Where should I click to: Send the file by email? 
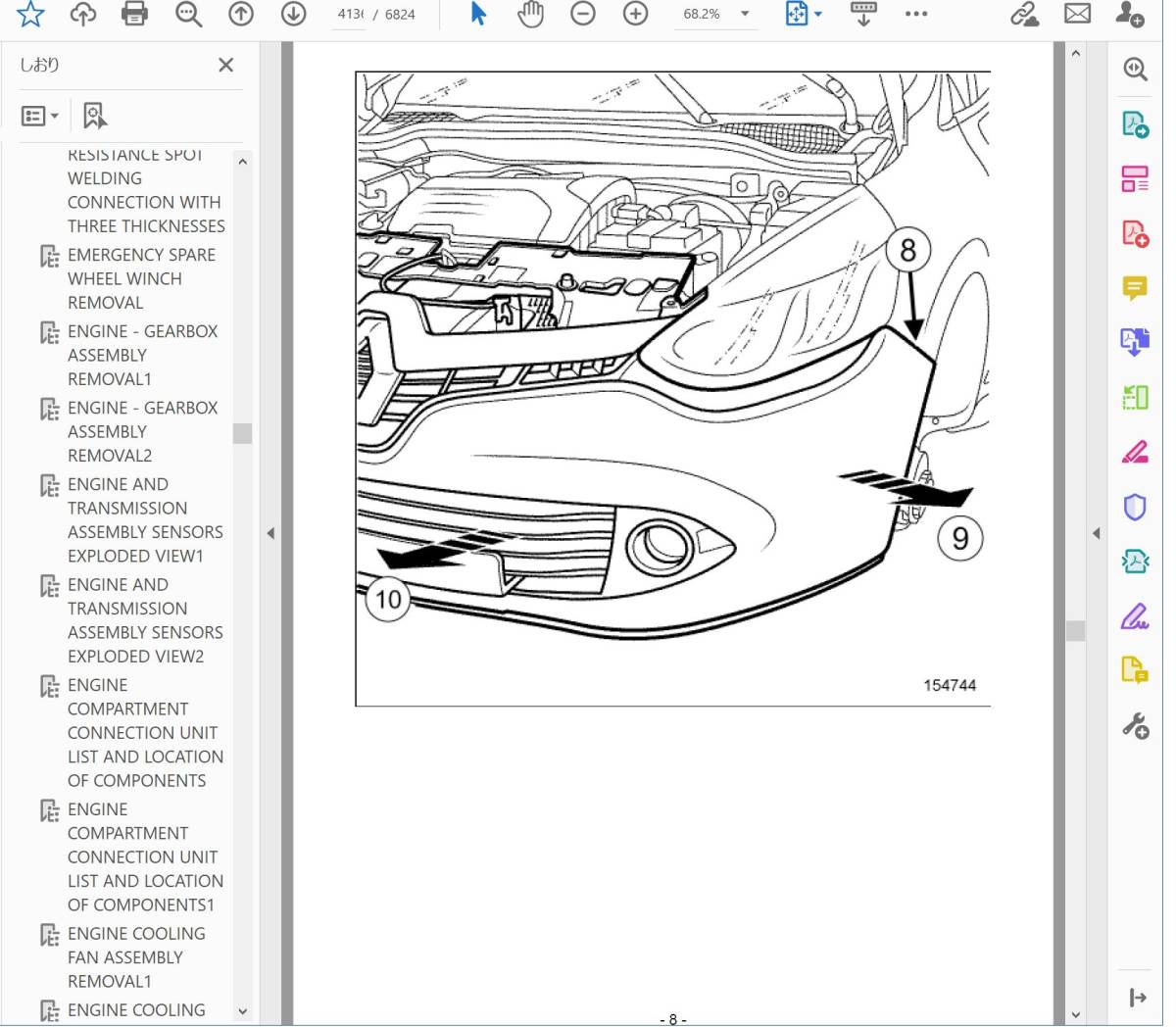(x=1077, y=14)
